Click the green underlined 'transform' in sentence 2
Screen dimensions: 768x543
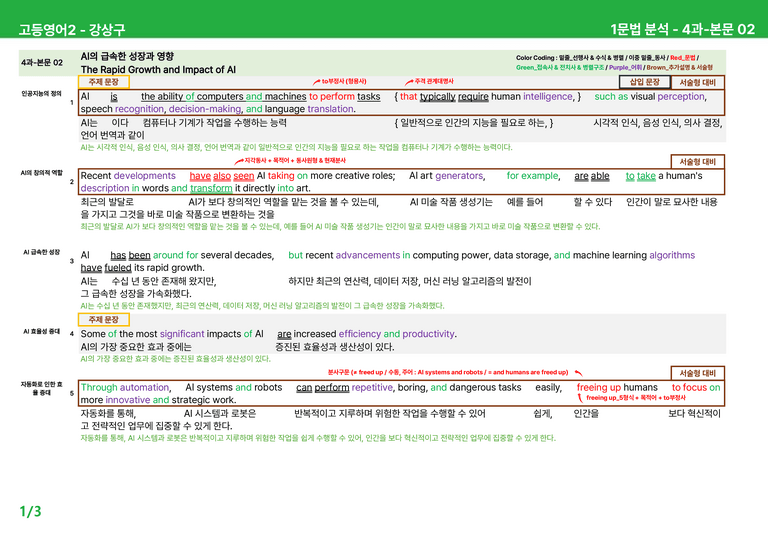coord(211,188)
